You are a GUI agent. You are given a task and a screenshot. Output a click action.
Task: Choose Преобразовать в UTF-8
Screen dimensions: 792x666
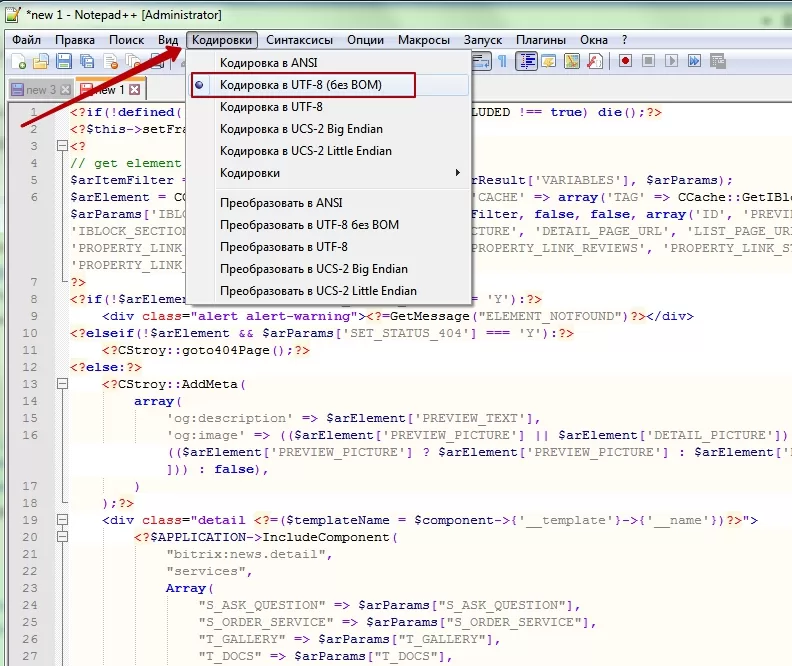pyautogui.click(x=329, y=247)
